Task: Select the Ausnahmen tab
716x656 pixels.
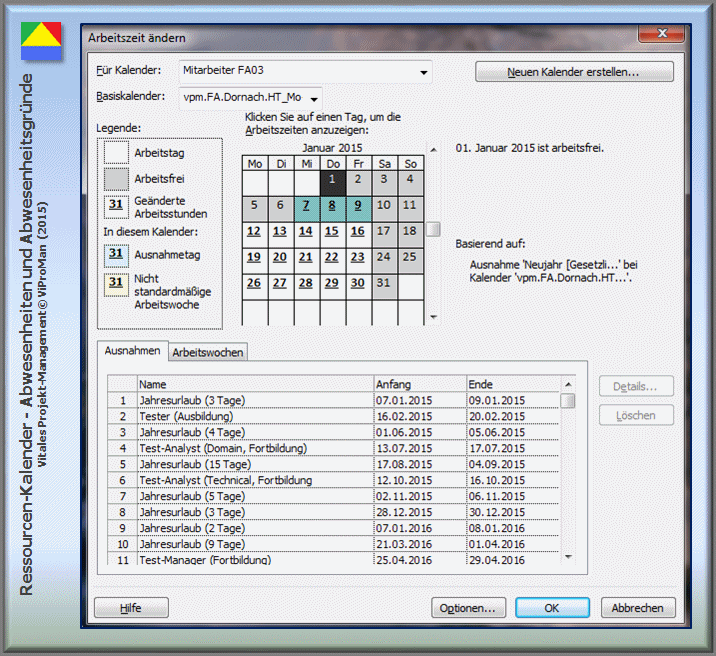Action: tap(132, 351)
